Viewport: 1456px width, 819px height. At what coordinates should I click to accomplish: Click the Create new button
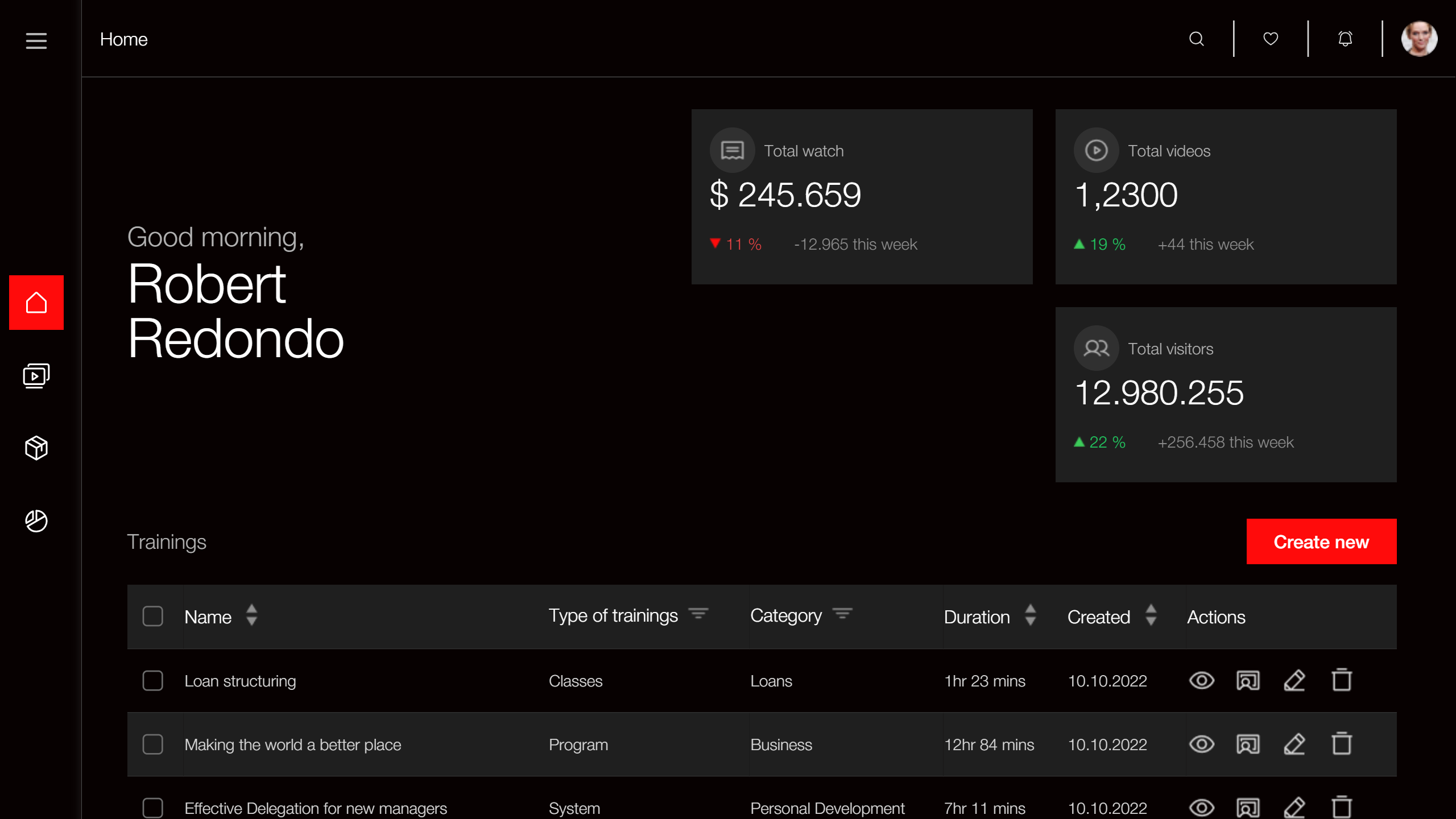point(1321,541)
